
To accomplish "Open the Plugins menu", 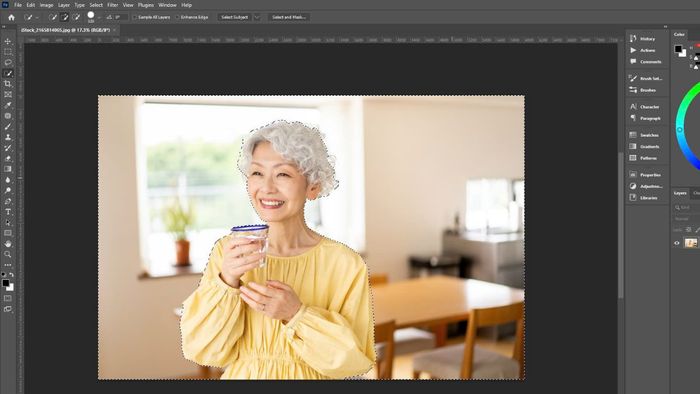I will pyautogui.click(x=146, y=5).
